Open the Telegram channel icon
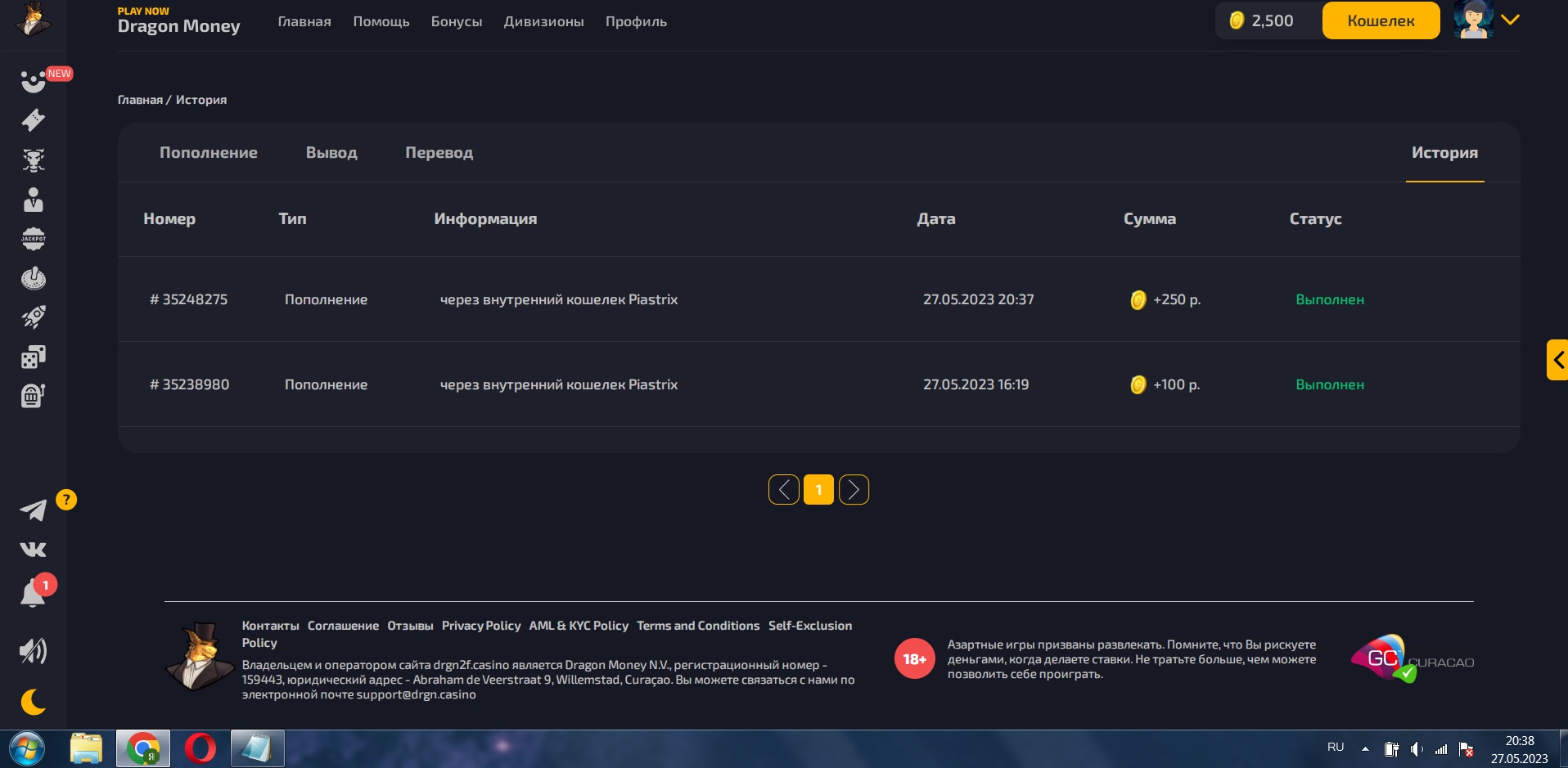The image size is (1568, 768). click(33, 510)
